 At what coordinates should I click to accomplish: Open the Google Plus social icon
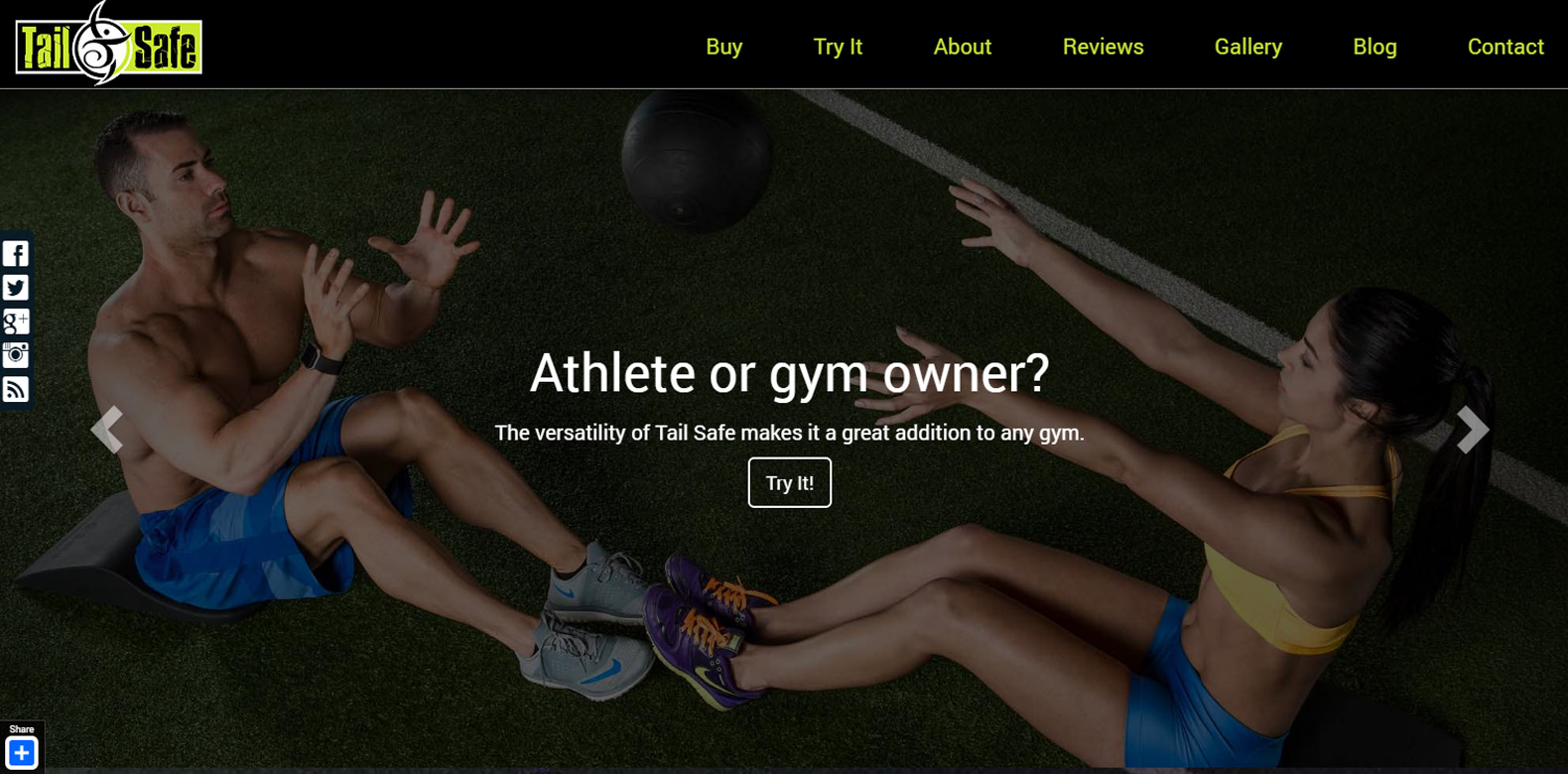click(x=16, y=322)
